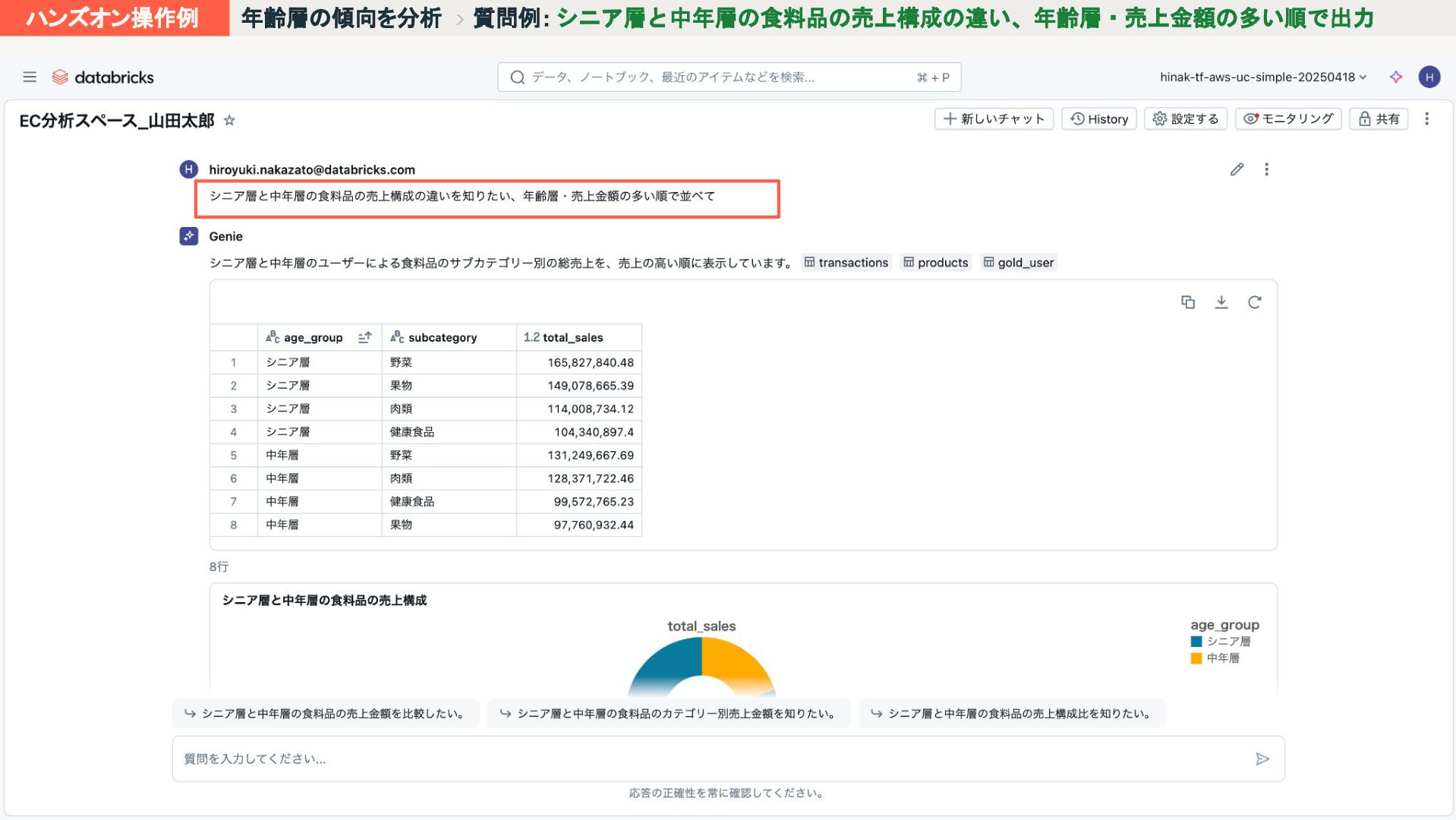Open the History panel
Viewport: 1456px width, 820px height.
(1098, 119)
